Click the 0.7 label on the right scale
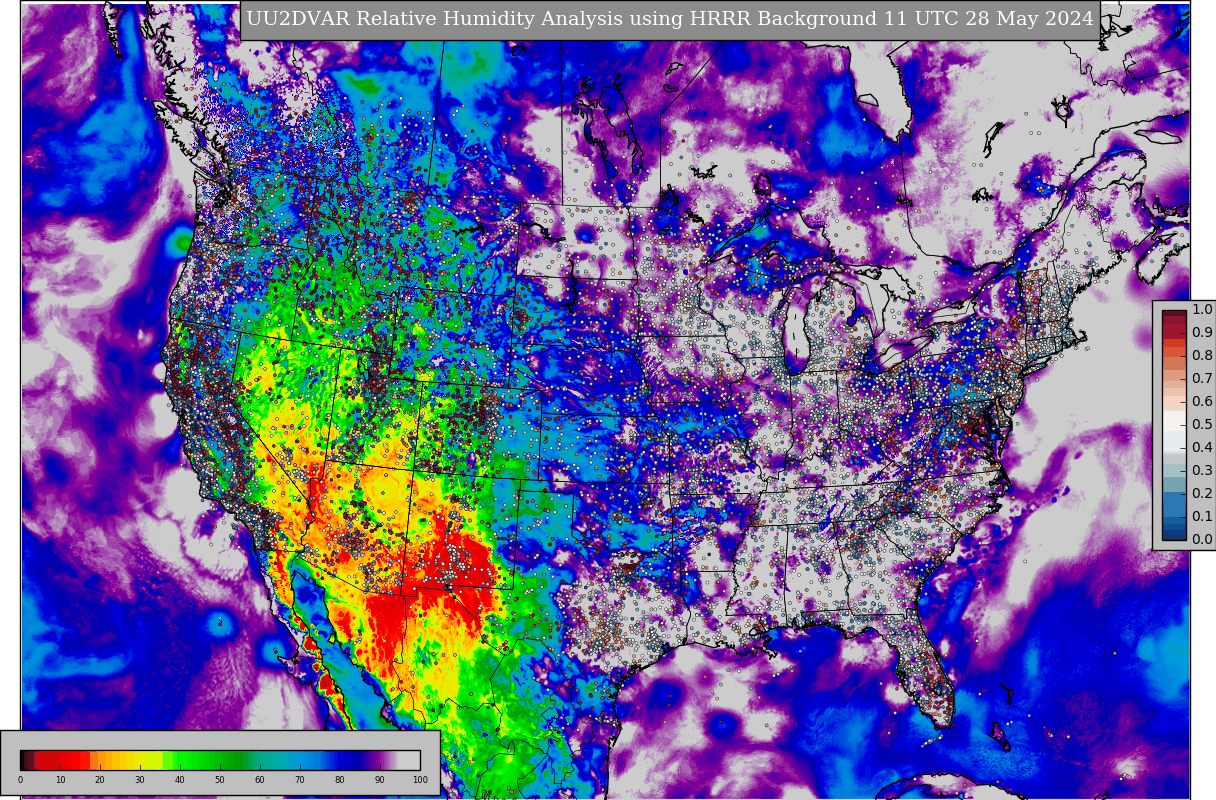1216x800 pixels. pos(1202,378)
